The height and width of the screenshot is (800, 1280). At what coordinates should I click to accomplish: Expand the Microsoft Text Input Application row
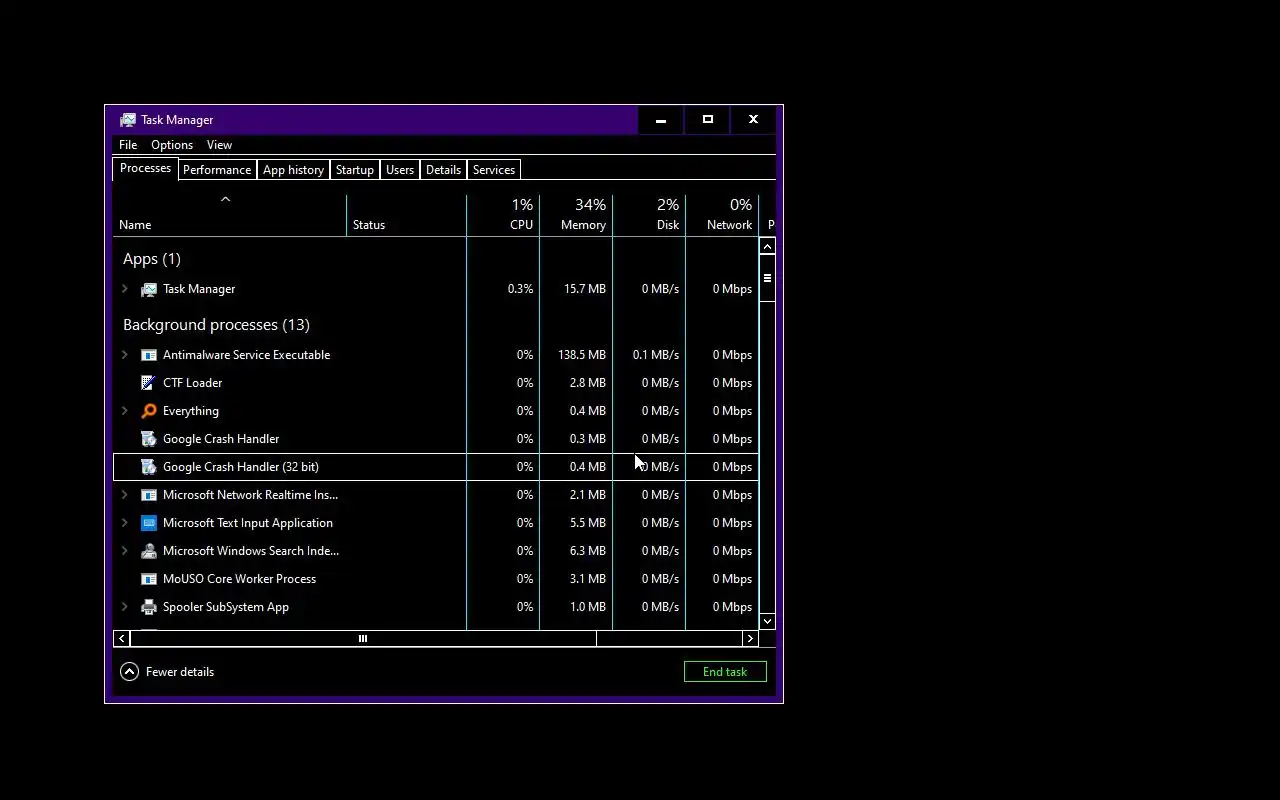click(125, 523)
